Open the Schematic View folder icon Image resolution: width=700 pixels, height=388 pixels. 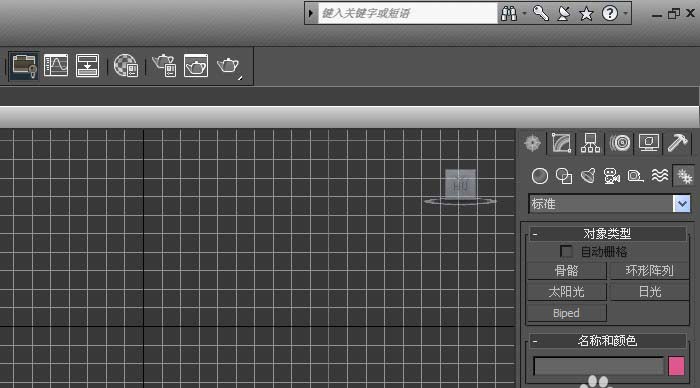[24, 66]
